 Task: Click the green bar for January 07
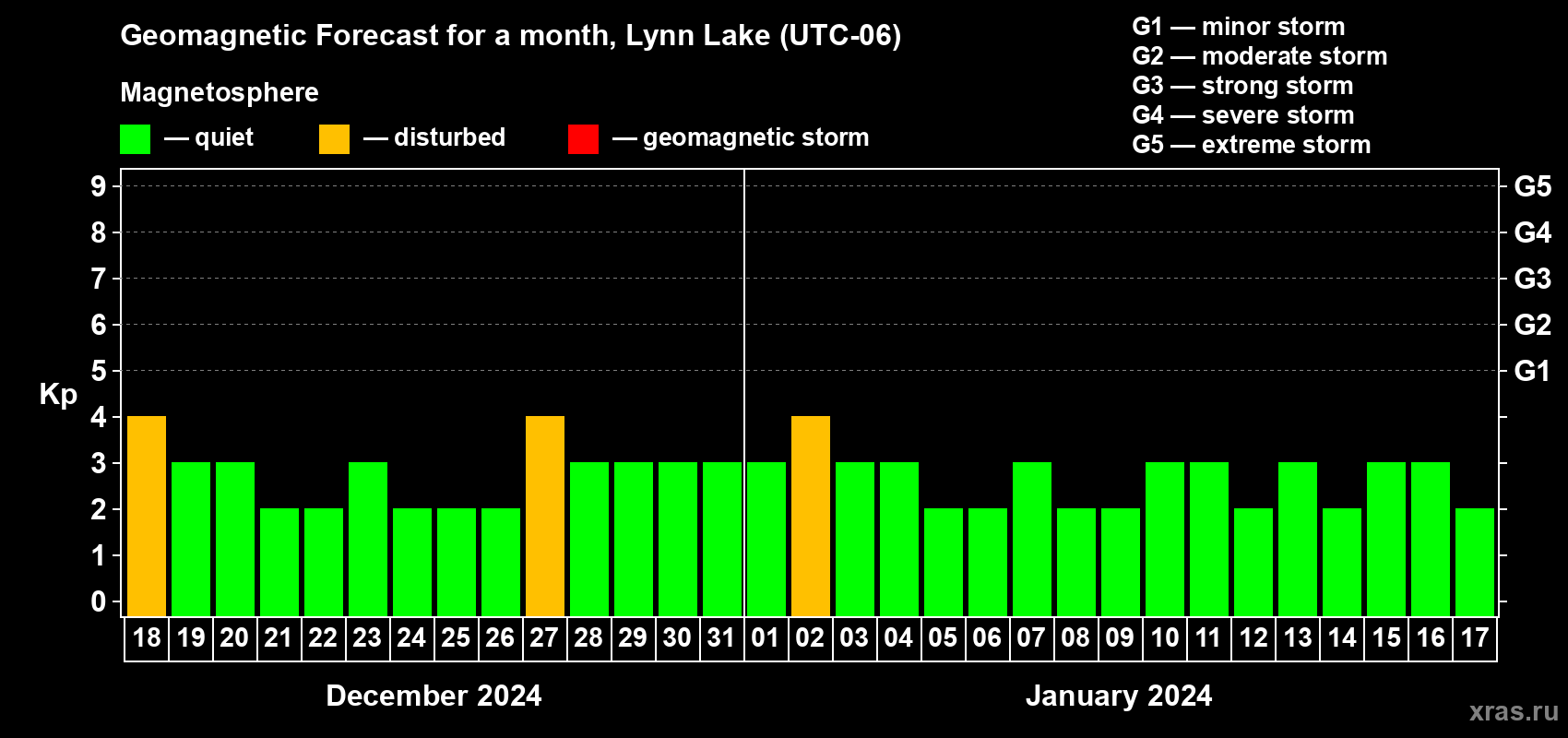click(1032, 540)
